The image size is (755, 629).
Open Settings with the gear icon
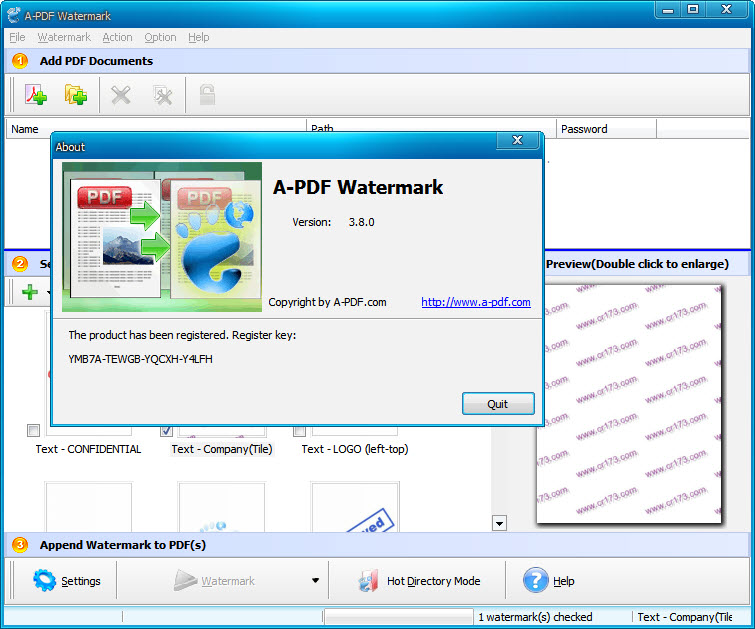point(67,581)
